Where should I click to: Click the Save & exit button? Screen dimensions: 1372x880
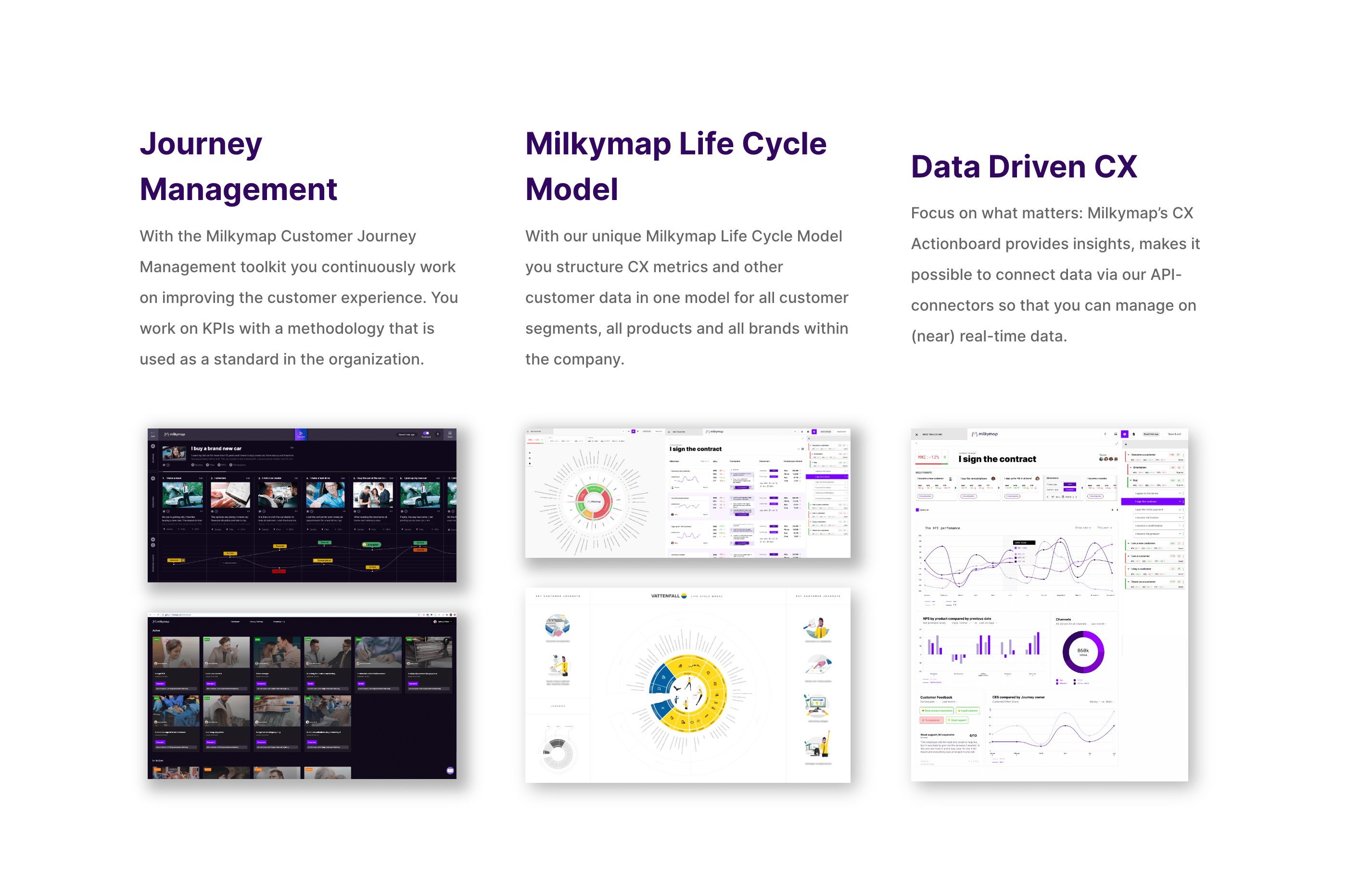click(x=1175, y=434)
